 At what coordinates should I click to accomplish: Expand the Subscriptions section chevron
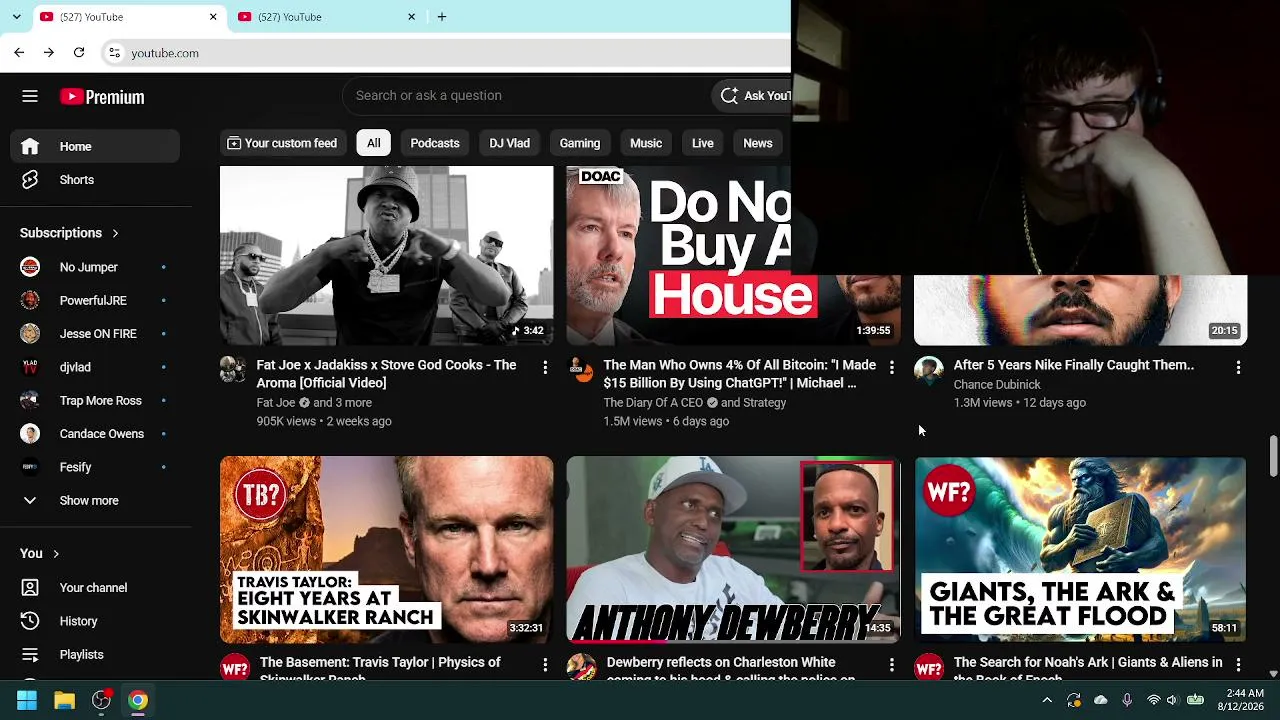click(x=115, y=233)
